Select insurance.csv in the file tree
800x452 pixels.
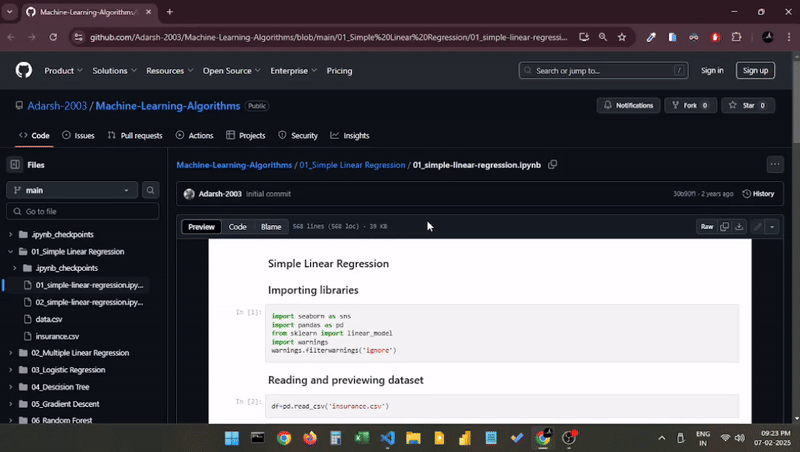[57, 336]
